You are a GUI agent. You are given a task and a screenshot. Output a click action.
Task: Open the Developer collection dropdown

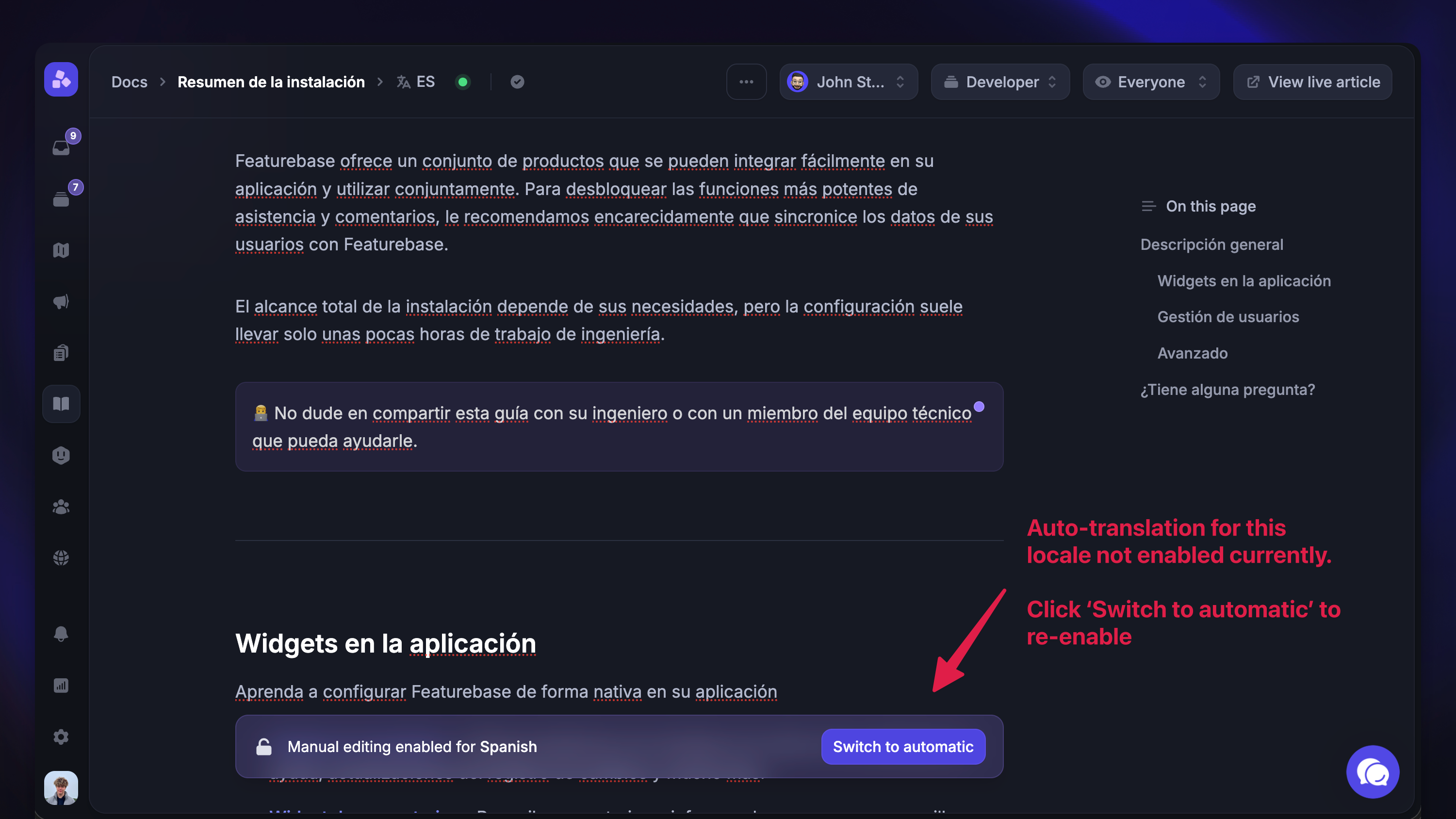click(x=1000, y=82)
